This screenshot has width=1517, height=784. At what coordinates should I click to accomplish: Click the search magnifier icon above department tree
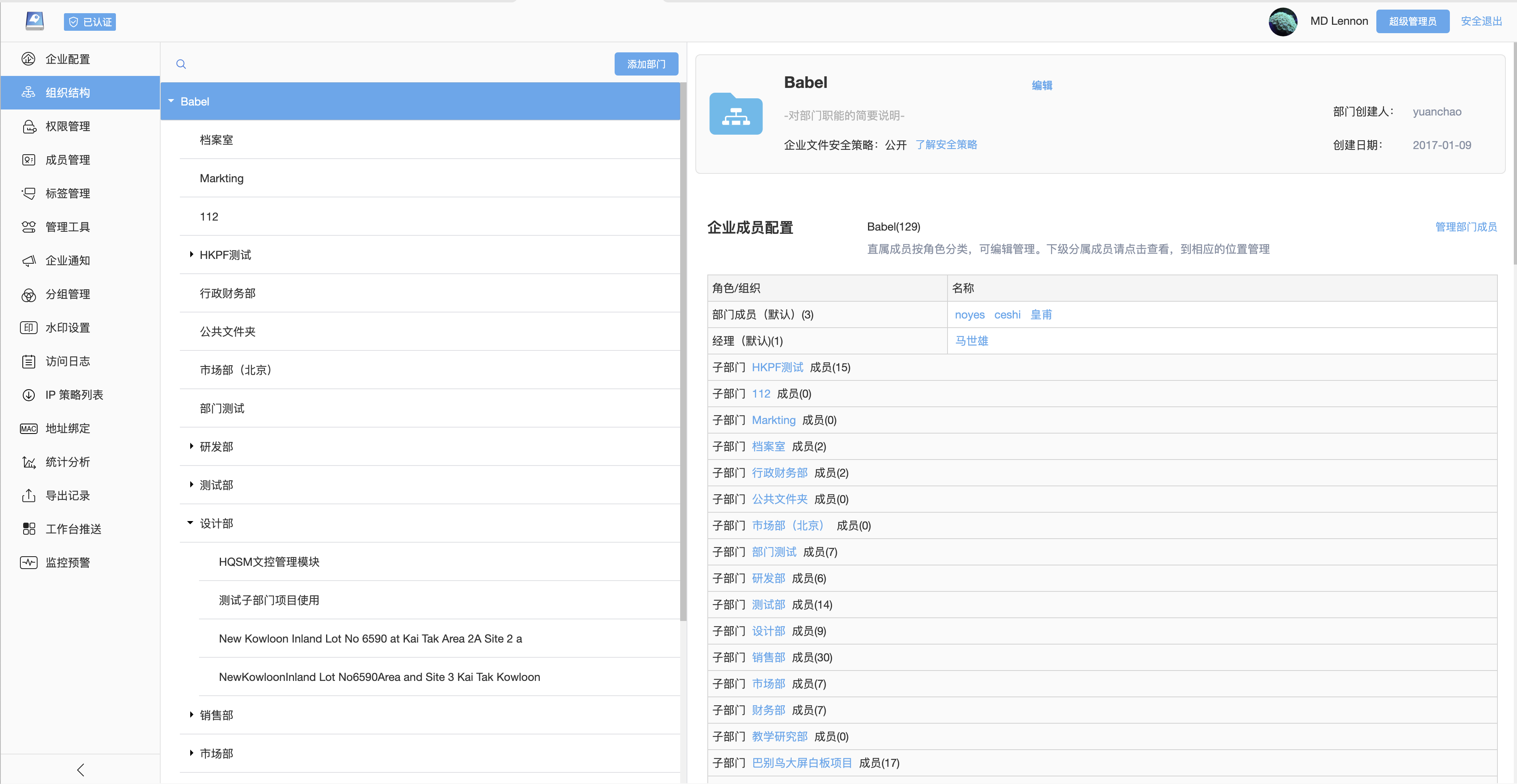click(x=181, y=64)
